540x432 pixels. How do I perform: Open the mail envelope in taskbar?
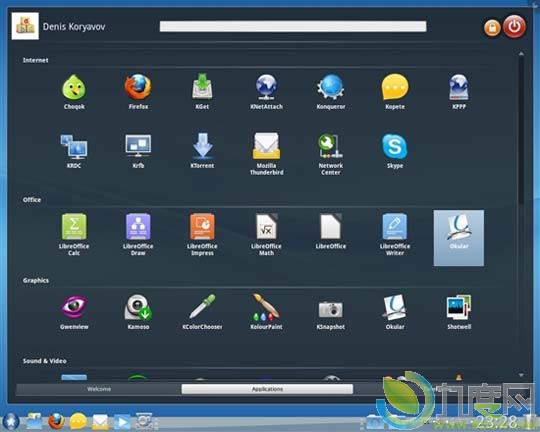point(100,422)
